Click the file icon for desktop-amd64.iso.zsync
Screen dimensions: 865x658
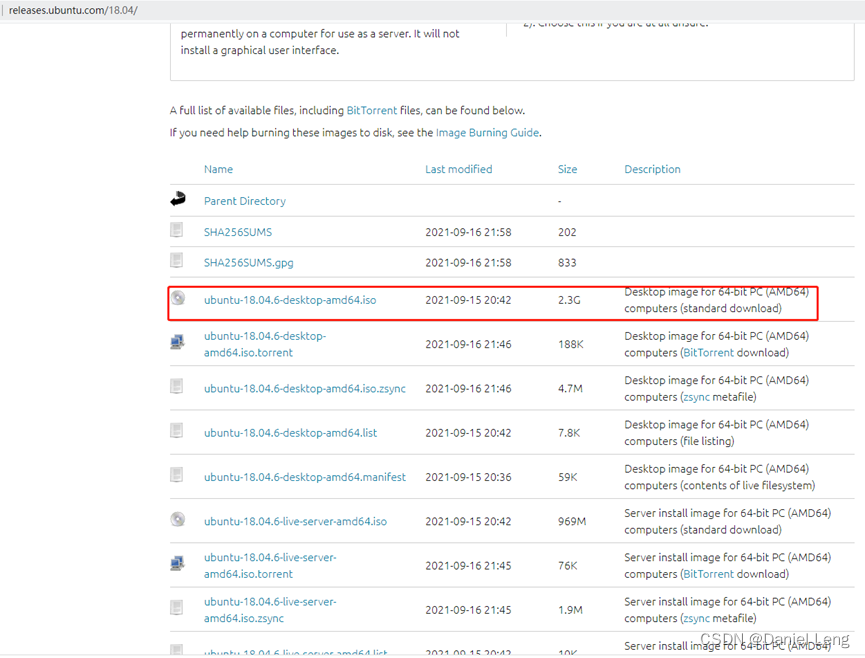177,386
